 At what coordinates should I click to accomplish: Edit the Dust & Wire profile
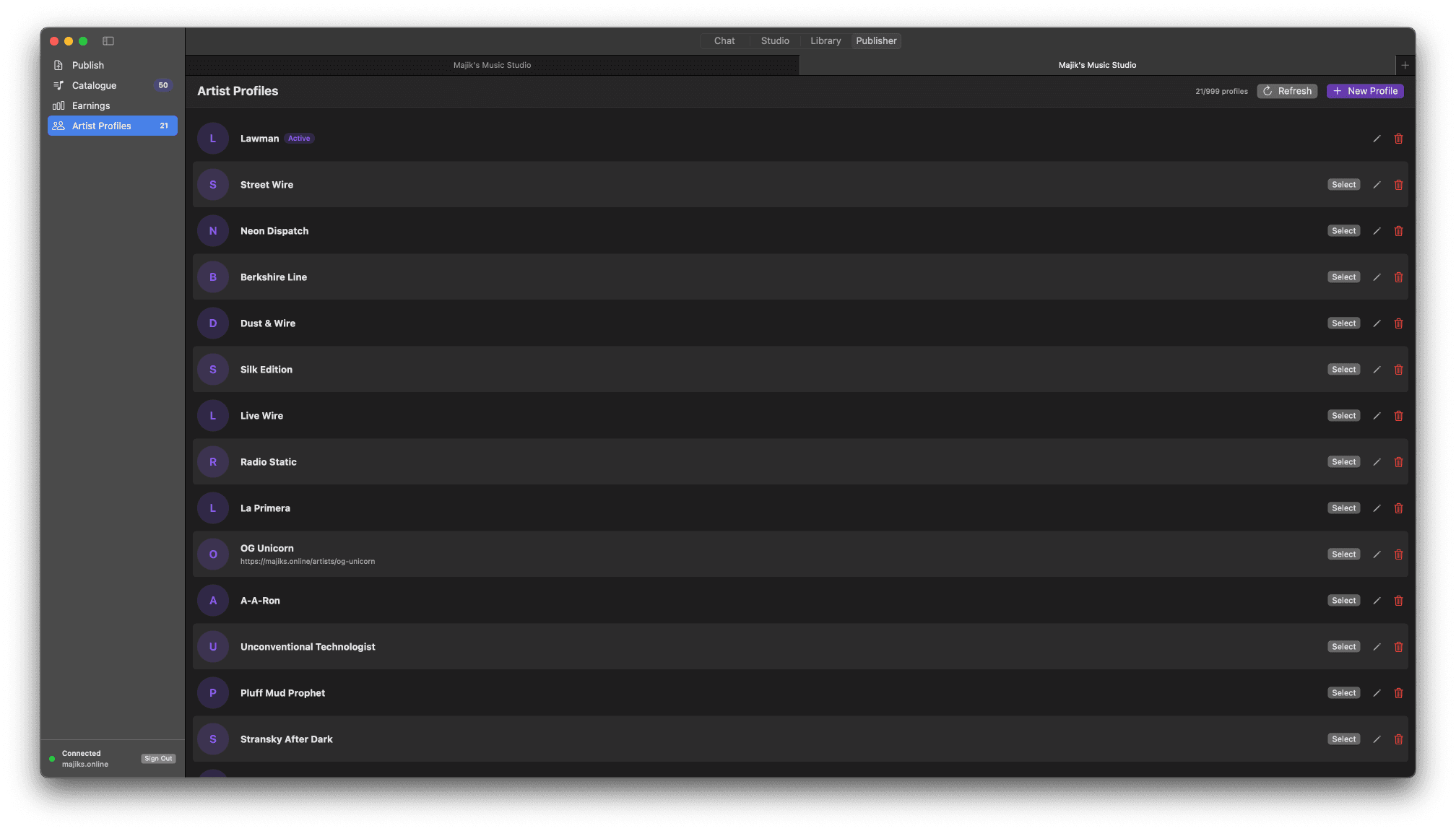pyautogui.click(x=1377, y=323)
